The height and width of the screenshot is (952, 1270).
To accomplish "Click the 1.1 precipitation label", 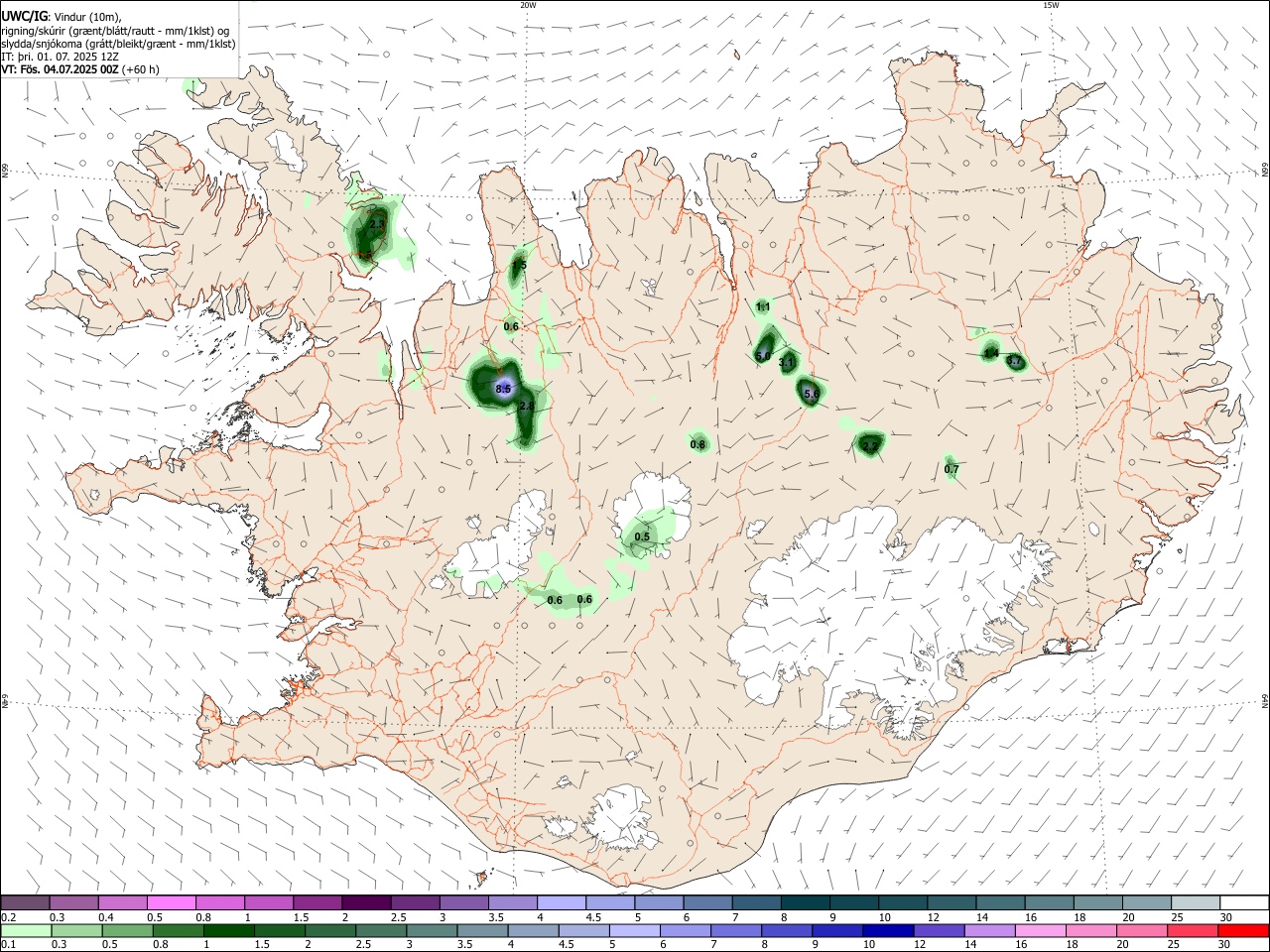I will pos(763,307).
